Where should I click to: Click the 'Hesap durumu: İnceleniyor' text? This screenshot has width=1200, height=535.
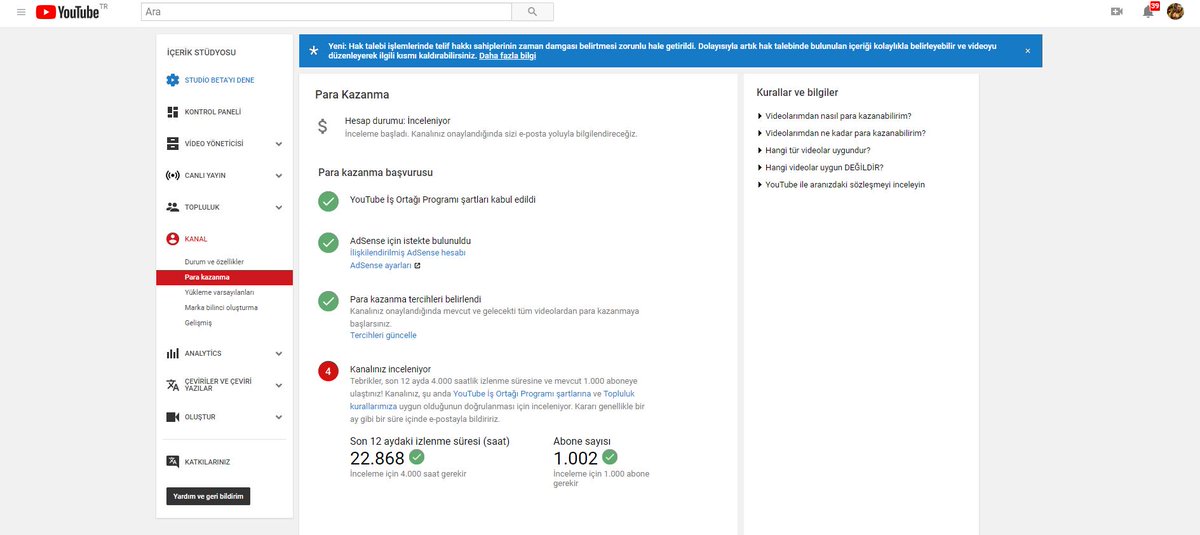[397, 120]
